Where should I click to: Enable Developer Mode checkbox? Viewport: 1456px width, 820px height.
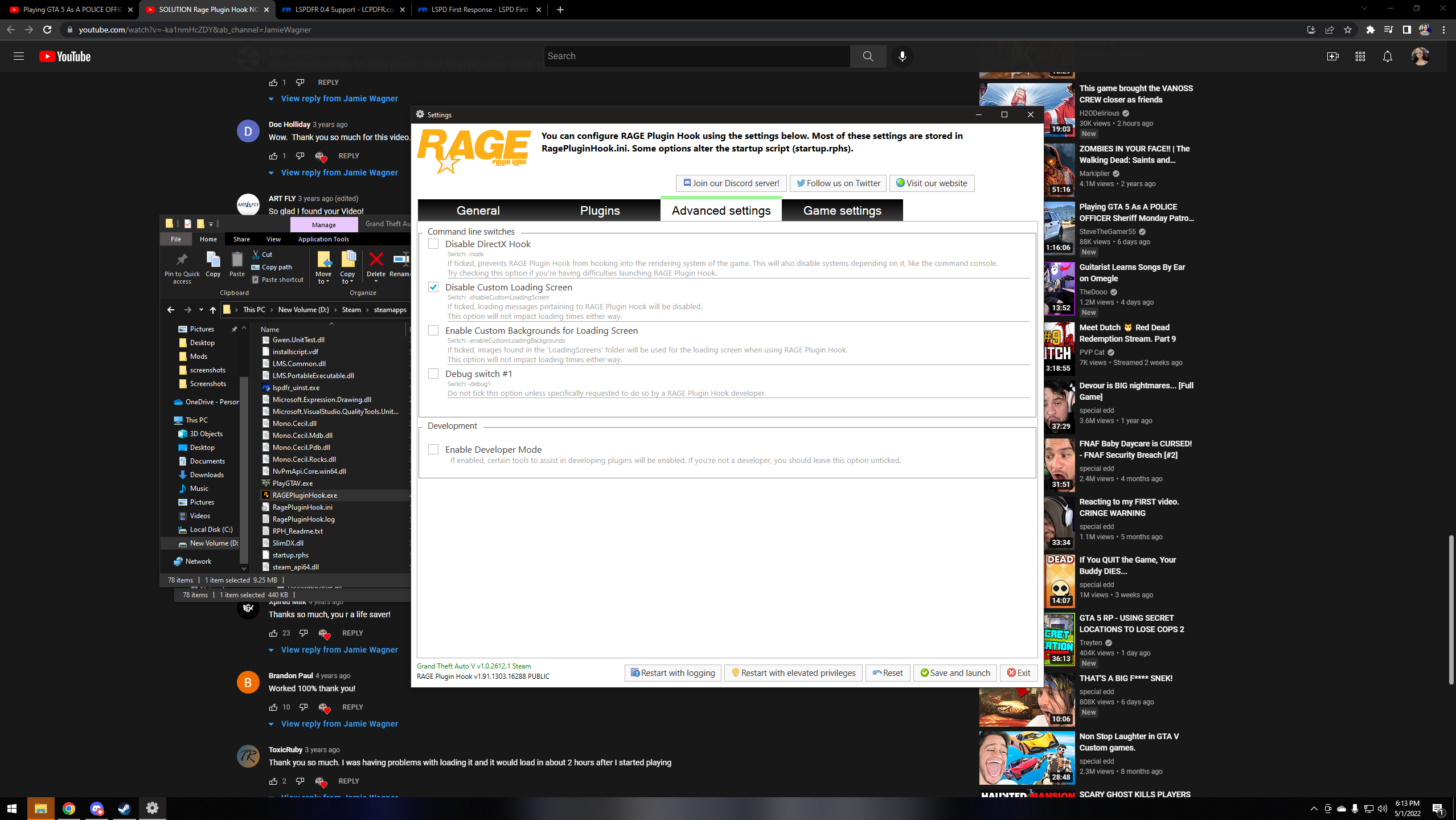coord(433,450)
